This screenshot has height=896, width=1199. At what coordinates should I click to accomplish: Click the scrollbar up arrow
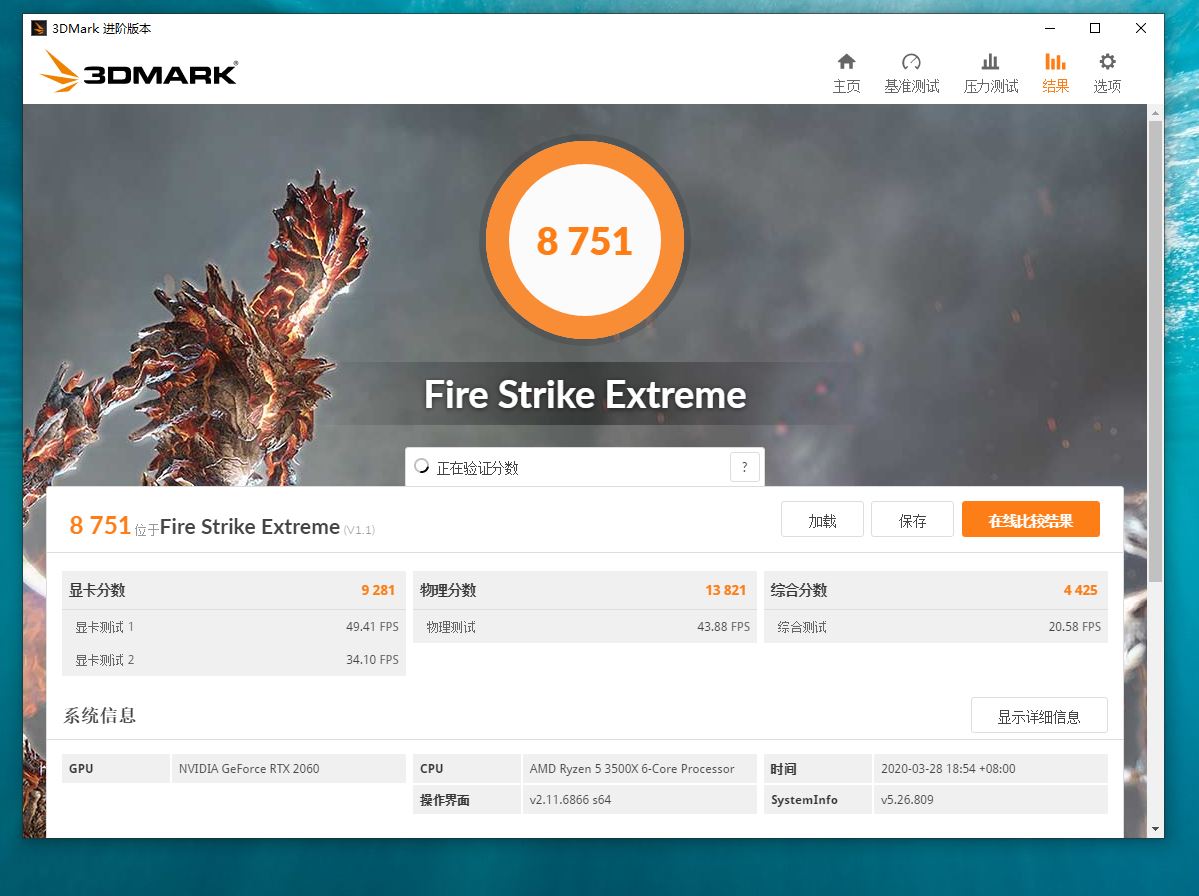click(x=1155, y=113)
